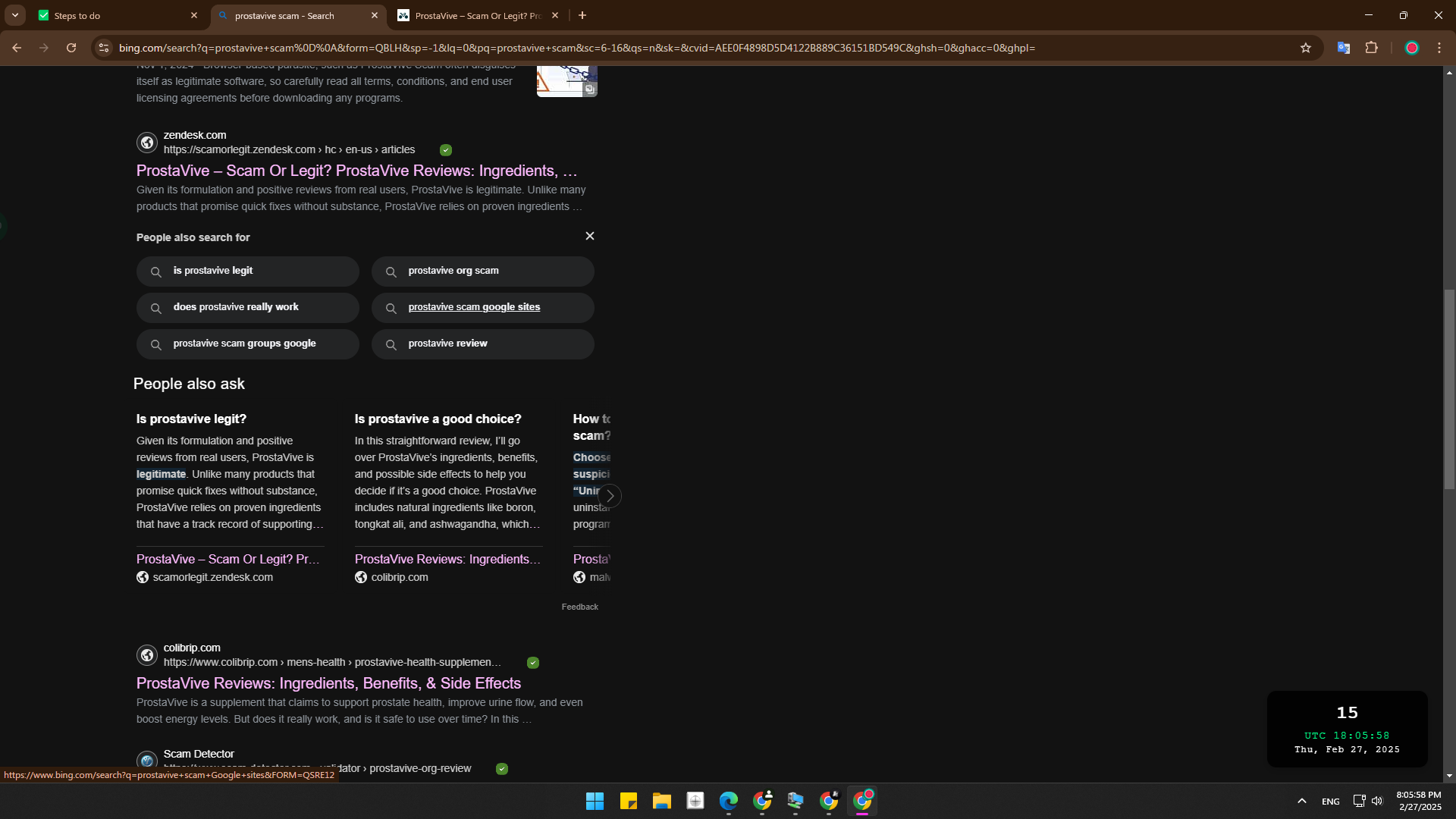Image resolution: width=1456 pixels, height=819 pixels.
Task: Close the prostavive scam - Search tab
Action: [375, 15]
